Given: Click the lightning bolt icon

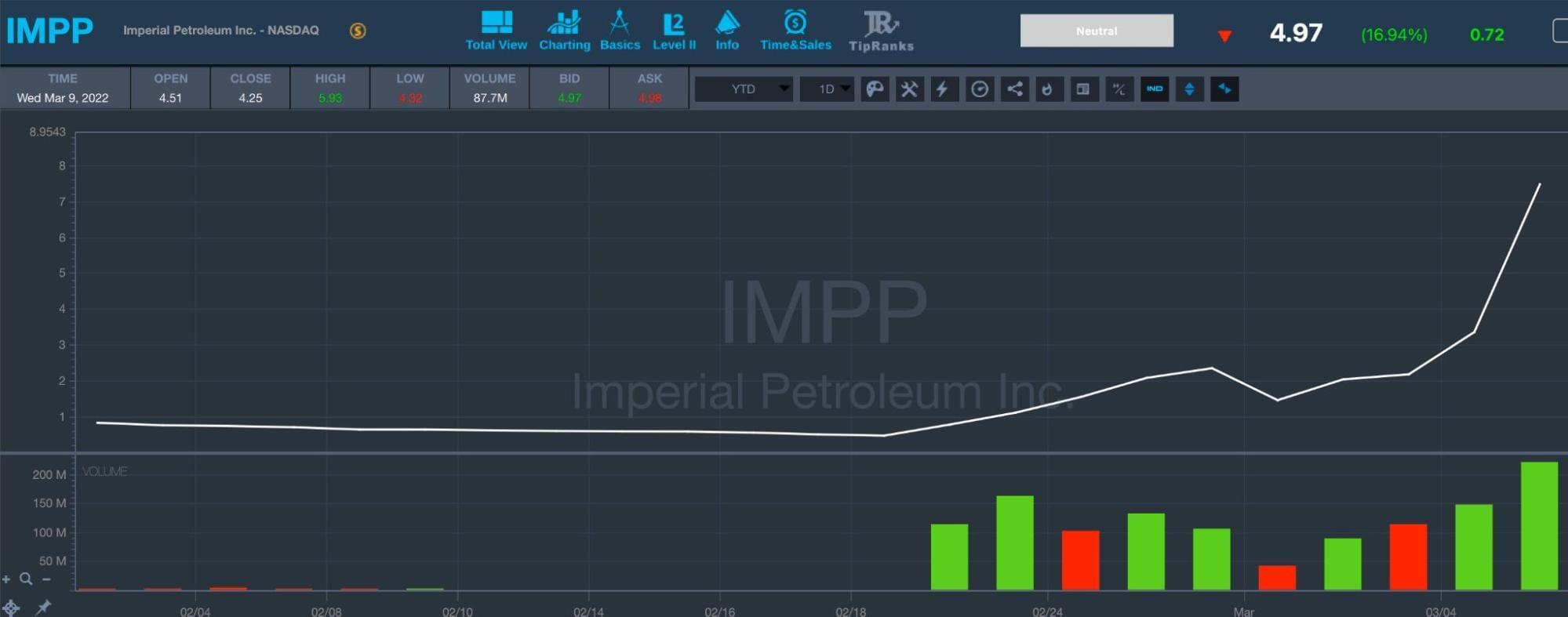Looking at the screenshot, I should 944,89.
